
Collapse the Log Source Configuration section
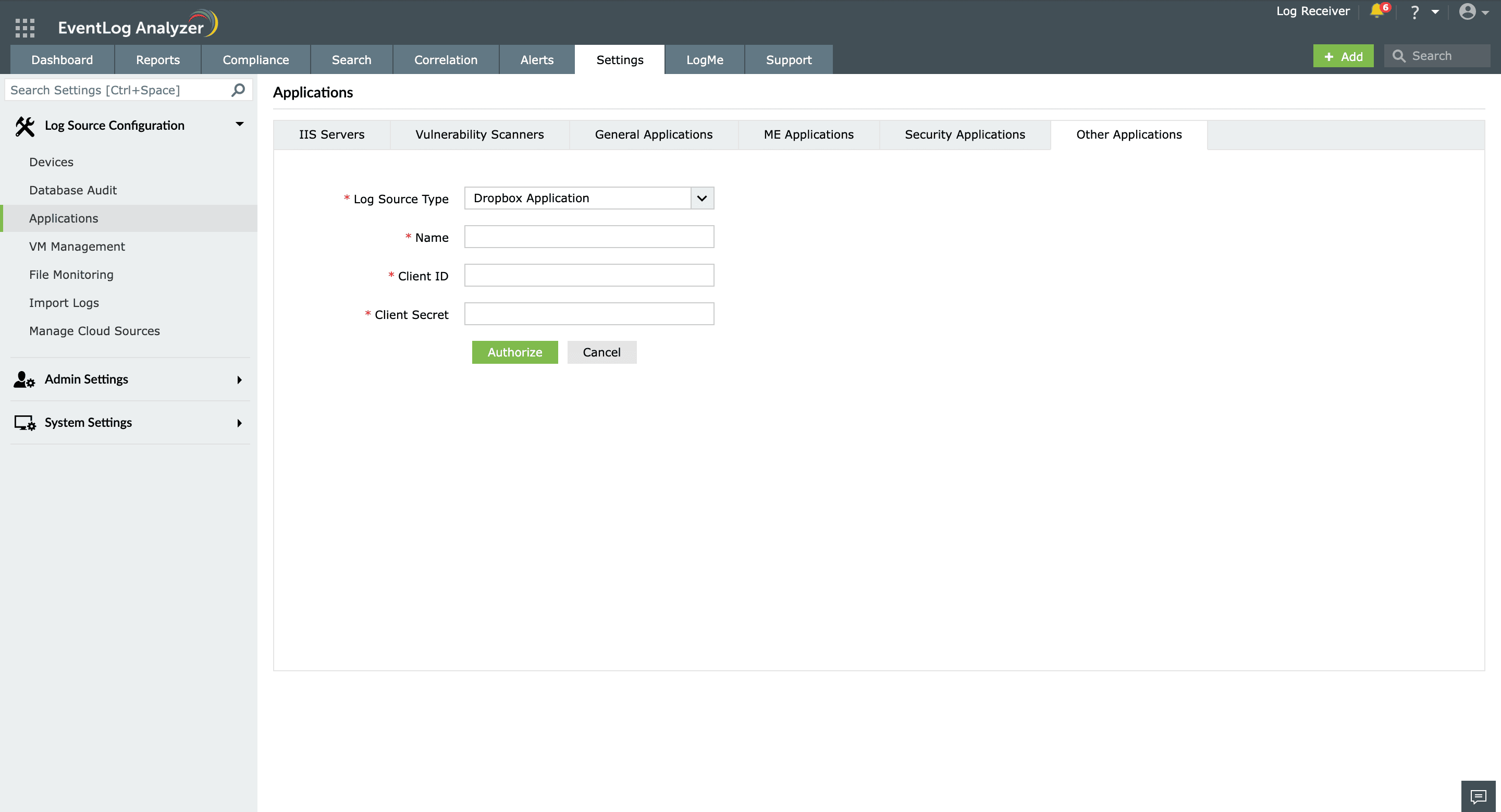tap(239, 124)
